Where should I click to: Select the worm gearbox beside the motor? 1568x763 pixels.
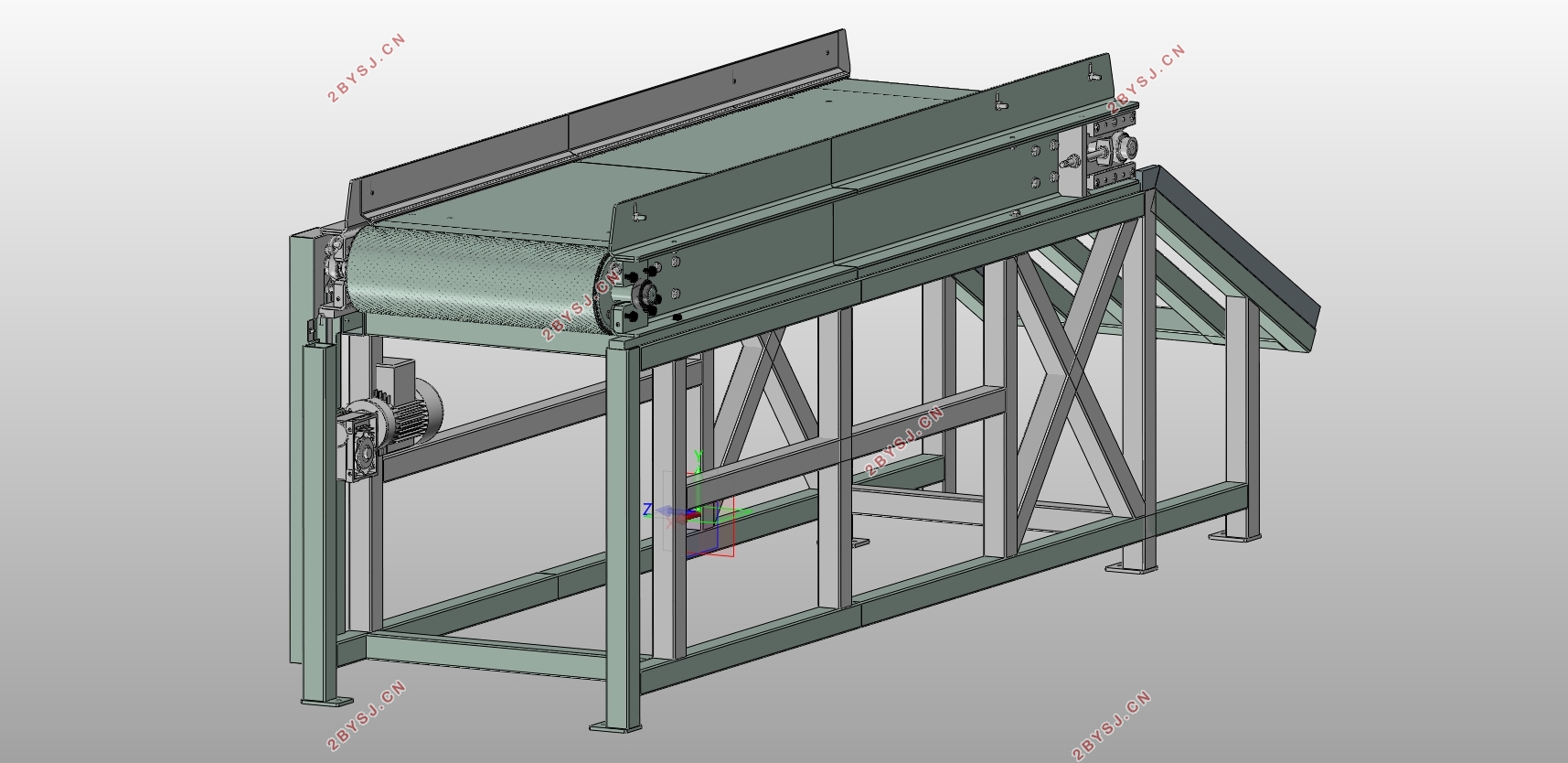pyautogui.click(x=358, y=446)
